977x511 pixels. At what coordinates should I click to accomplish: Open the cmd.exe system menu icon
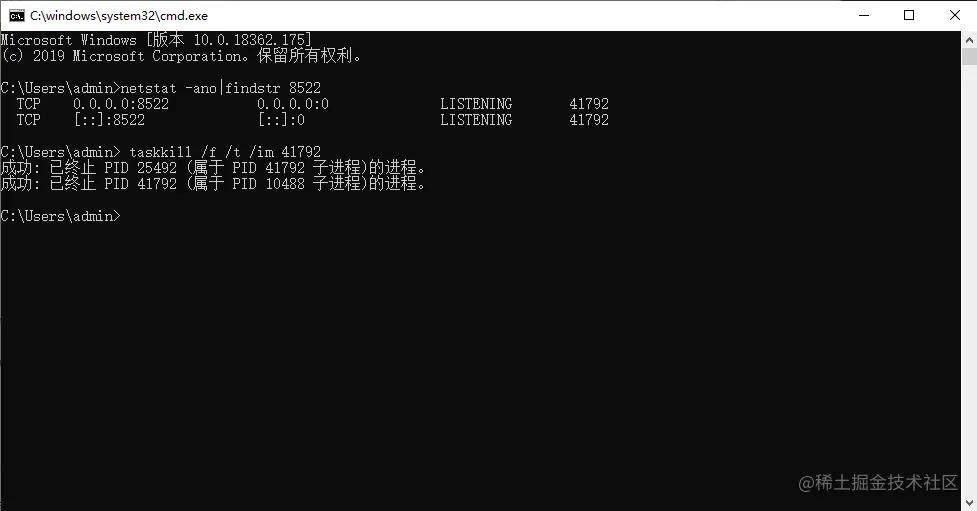coord(16,16)
